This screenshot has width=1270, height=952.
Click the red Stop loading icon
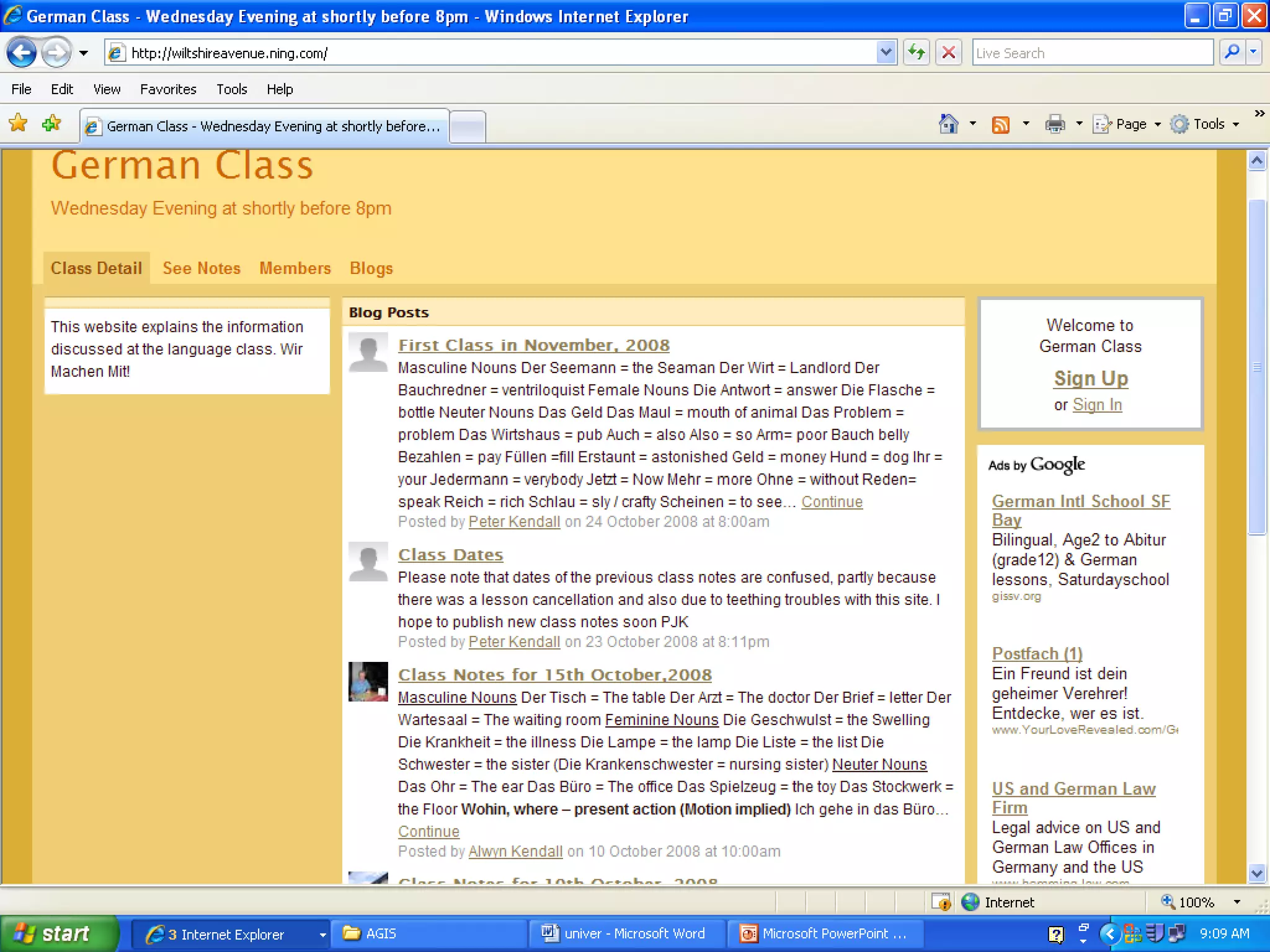point(948,53)
